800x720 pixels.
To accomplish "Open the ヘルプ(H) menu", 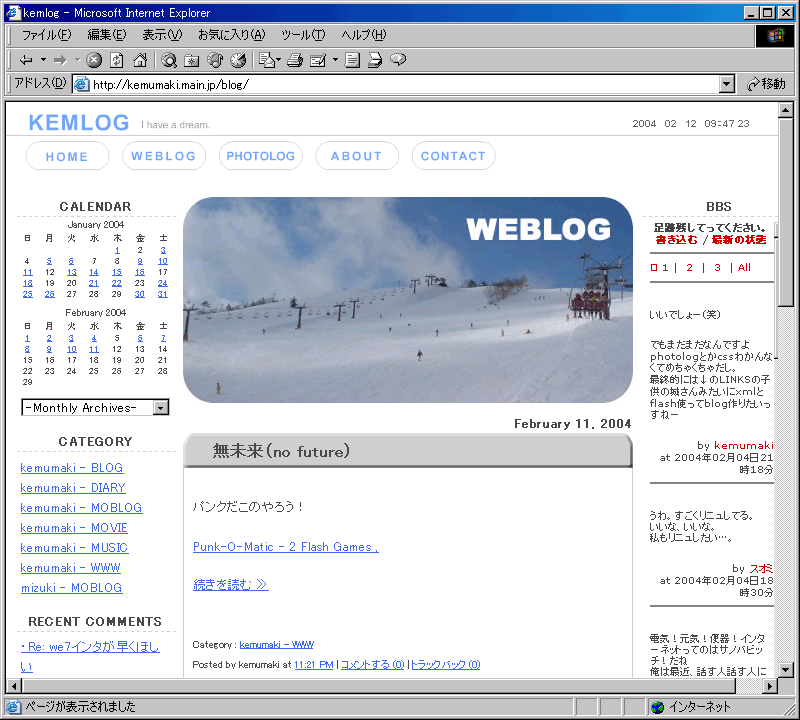I will click(364, 35).
